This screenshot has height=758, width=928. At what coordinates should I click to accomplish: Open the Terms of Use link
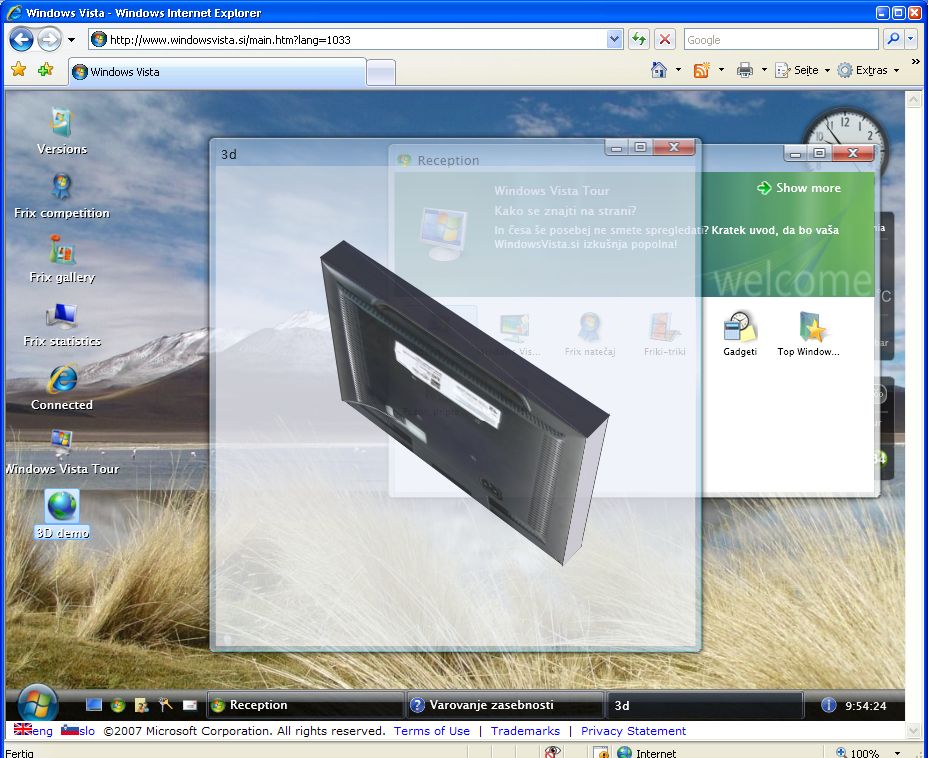(x=431, y=731)
